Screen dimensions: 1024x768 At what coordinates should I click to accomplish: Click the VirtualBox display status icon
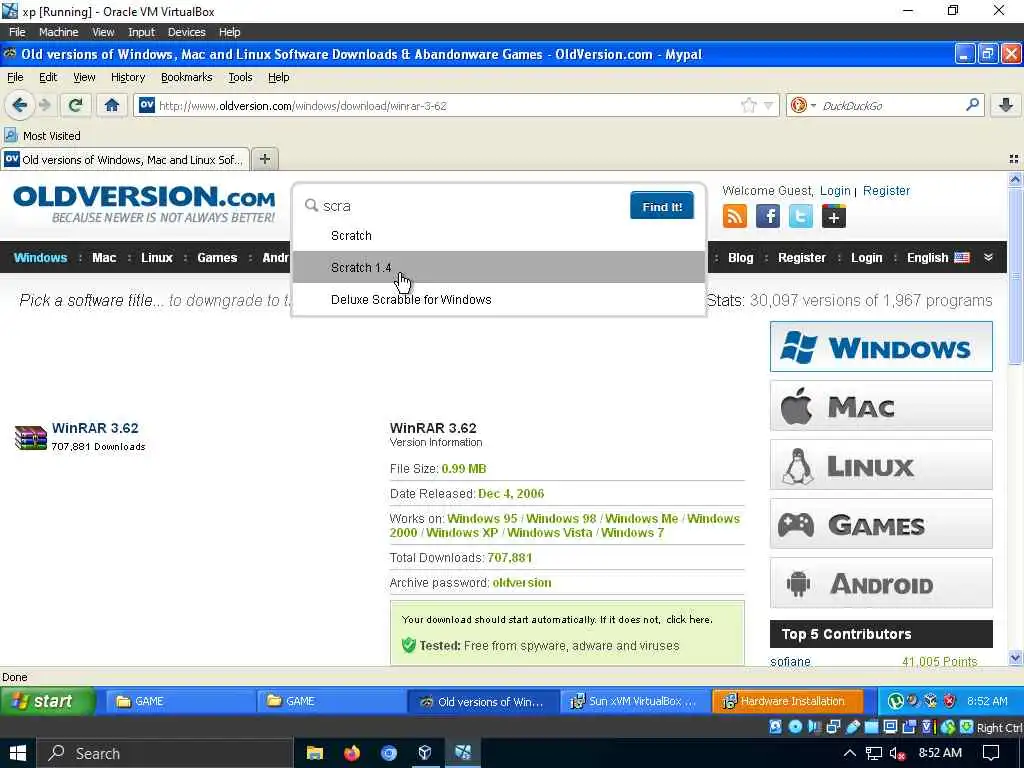(890, 727)
